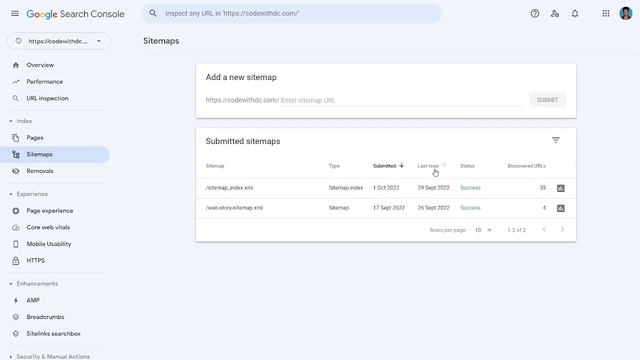Image resolution: width=640 pixels, height=360 pixels.
Task: Click the Breadcrumbs layers icon
Action: coord(16,317)
